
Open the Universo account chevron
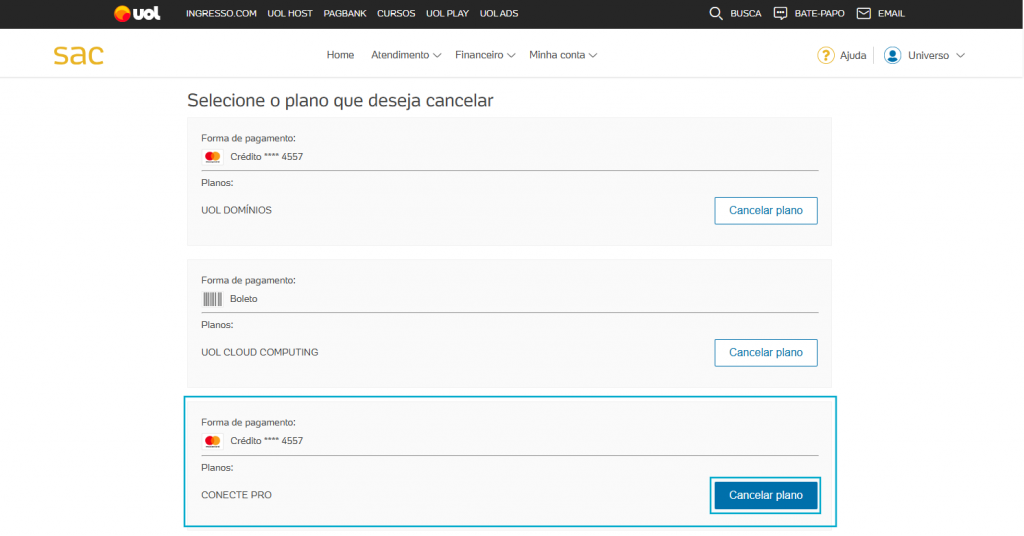coord(960,55)
